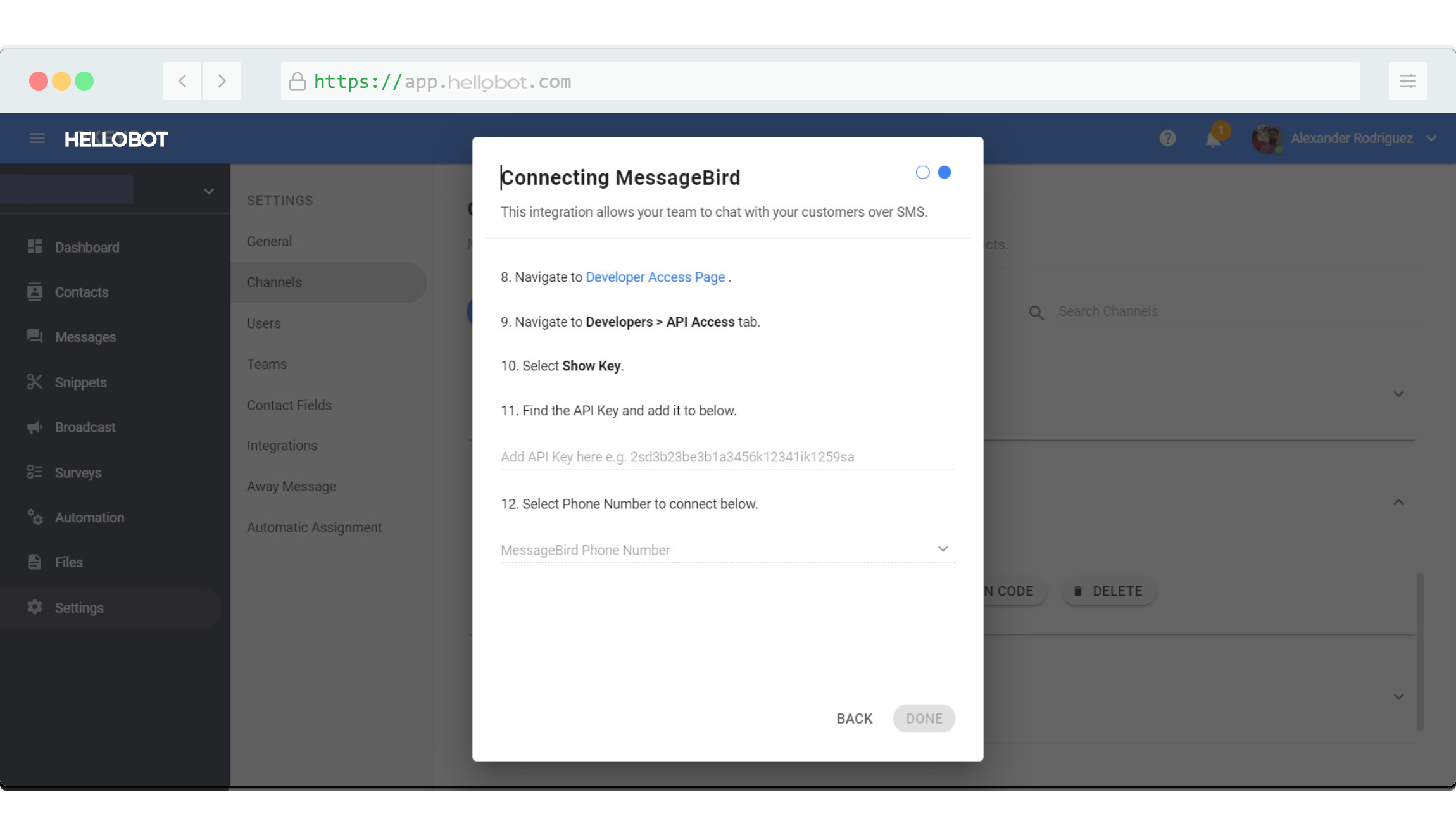Click Alexander Rodriguez's avatar picture
The height and width of the screenshot is (835, 1456).
click(x=1267, y=139)
